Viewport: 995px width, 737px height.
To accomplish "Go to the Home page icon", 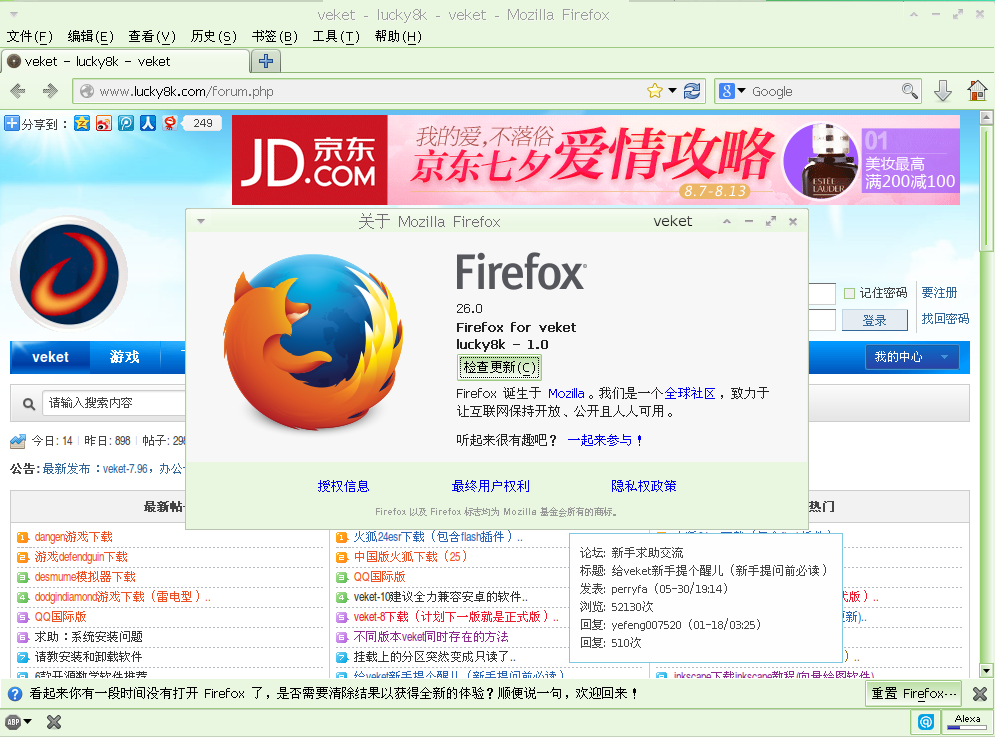I will [977, 91].
